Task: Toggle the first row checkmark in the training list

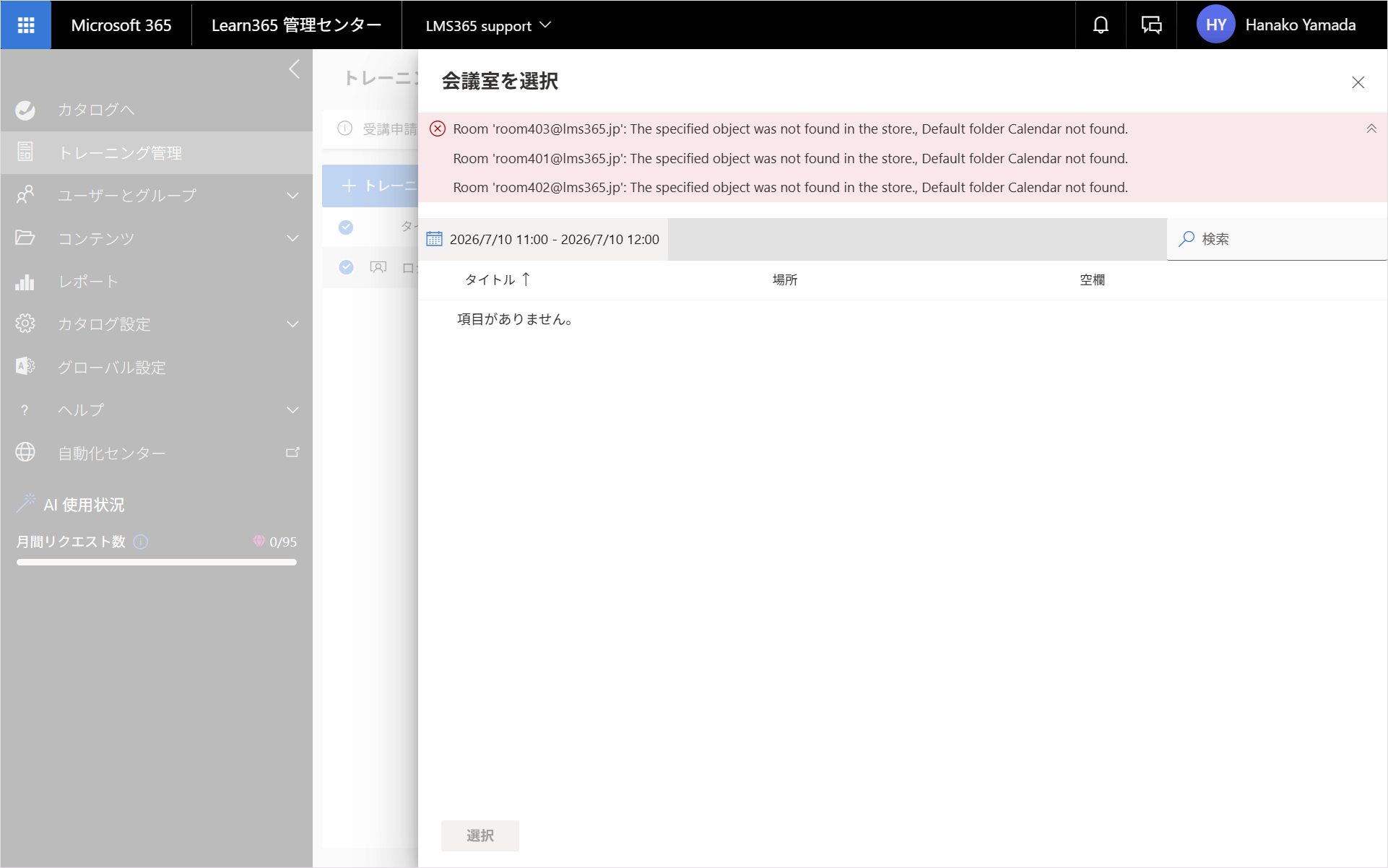Action: click(x=346, y=227)
